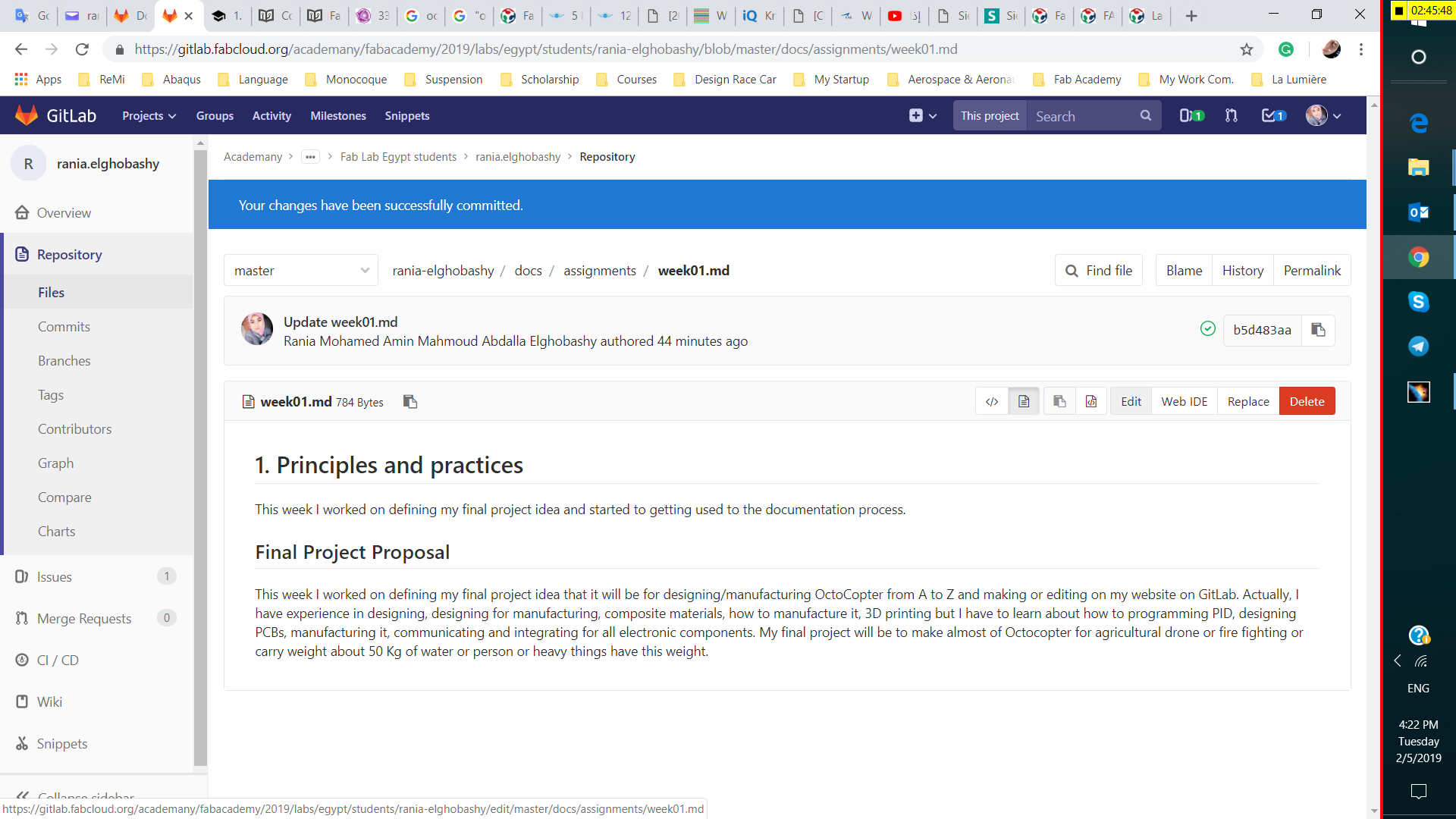Open Telegram from the Windows taskbar

1418,346
